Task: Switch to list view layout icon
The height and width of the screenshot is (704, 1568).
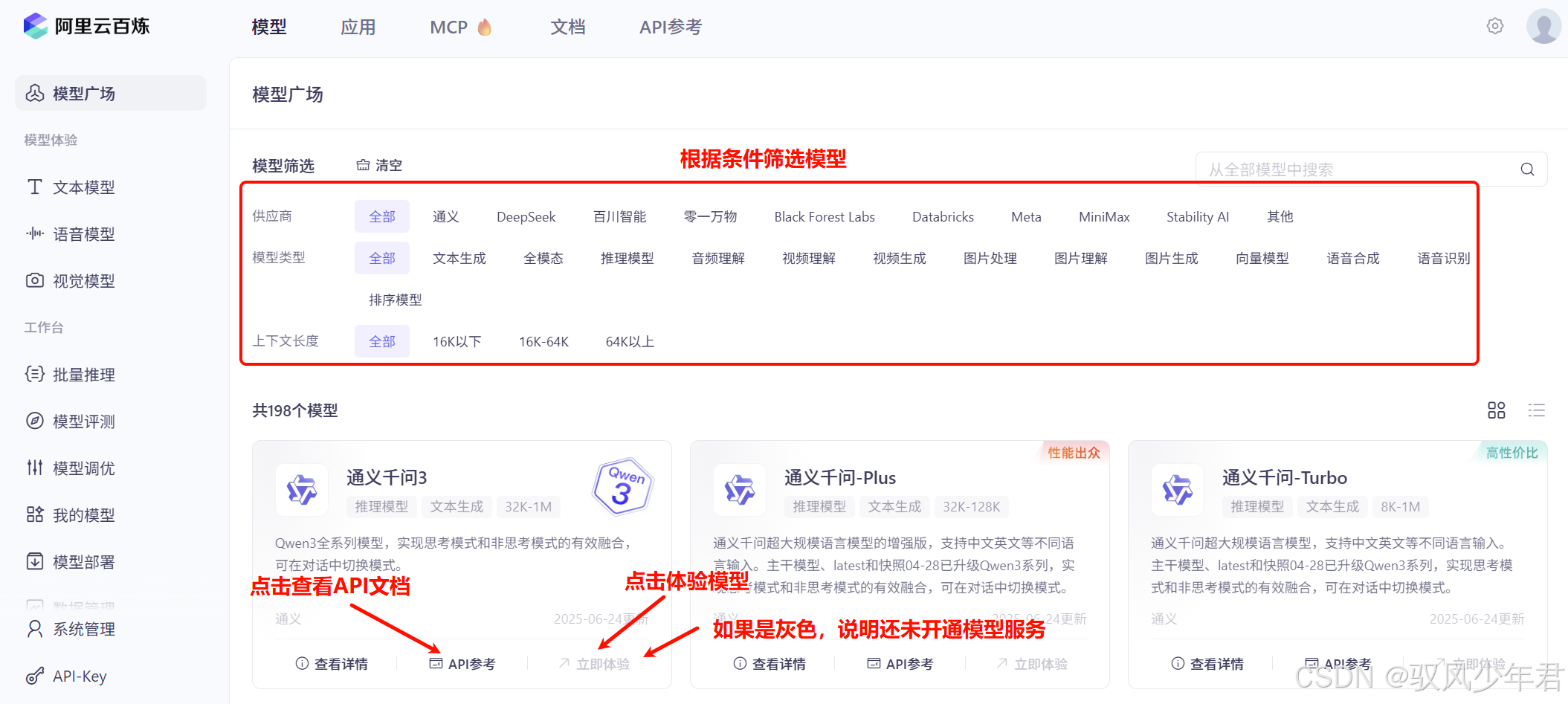Action: tap(1537, 410)
